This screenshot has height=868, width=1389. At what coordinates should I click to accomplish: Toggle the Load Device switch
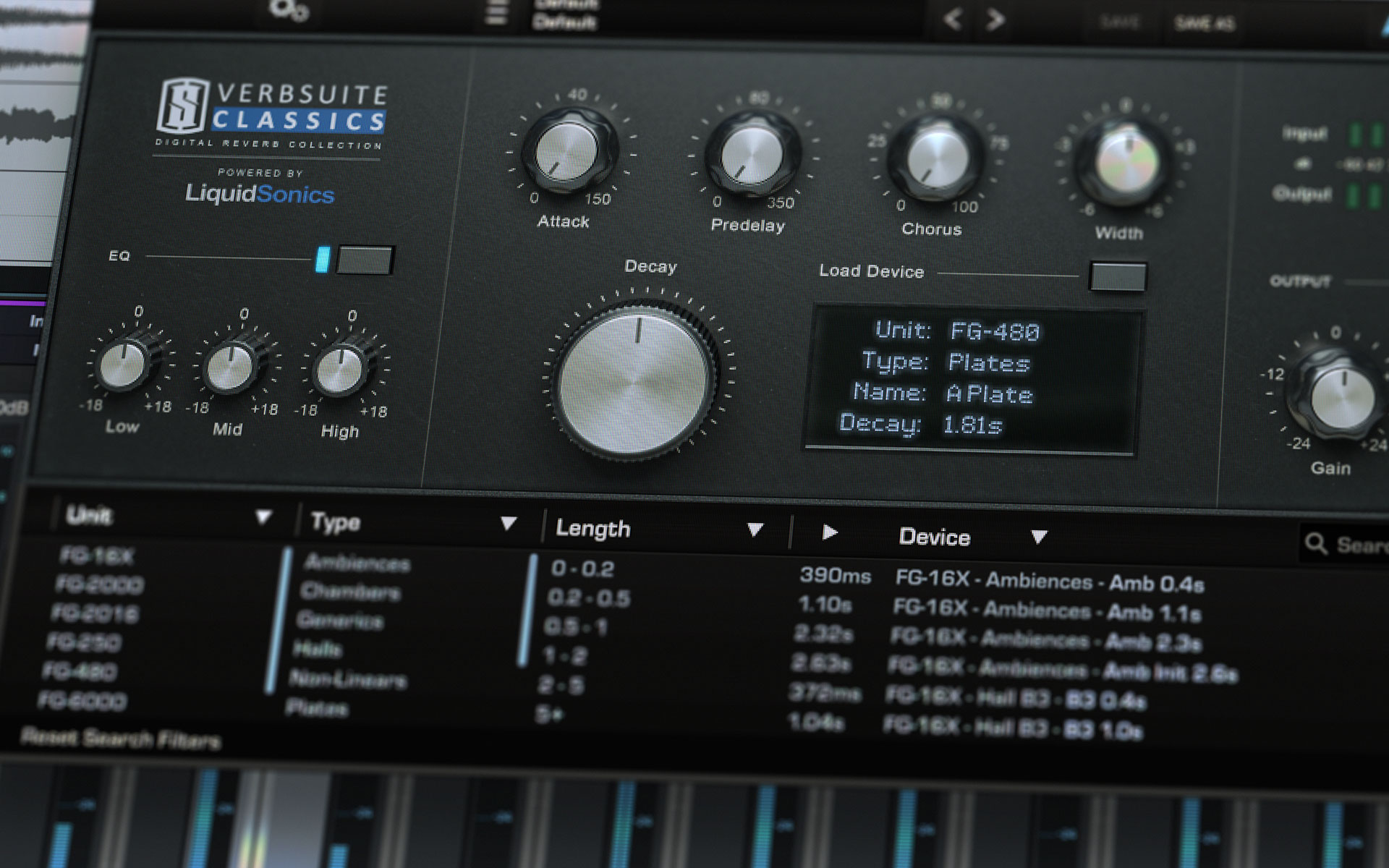(1118, 276)
